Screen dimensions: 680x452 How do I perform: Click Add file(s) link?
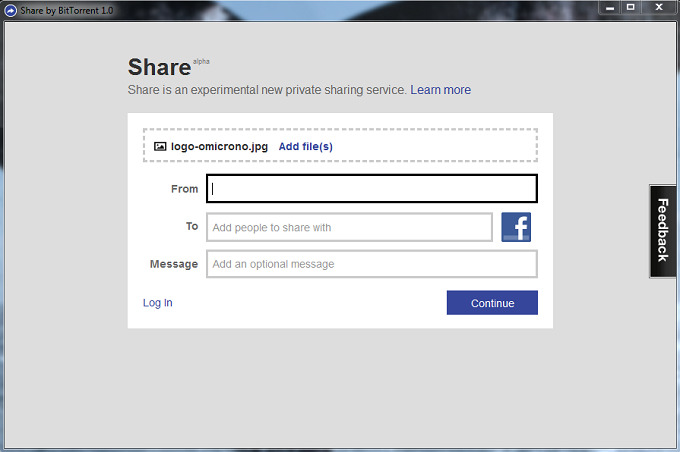(x=306, y=147)
